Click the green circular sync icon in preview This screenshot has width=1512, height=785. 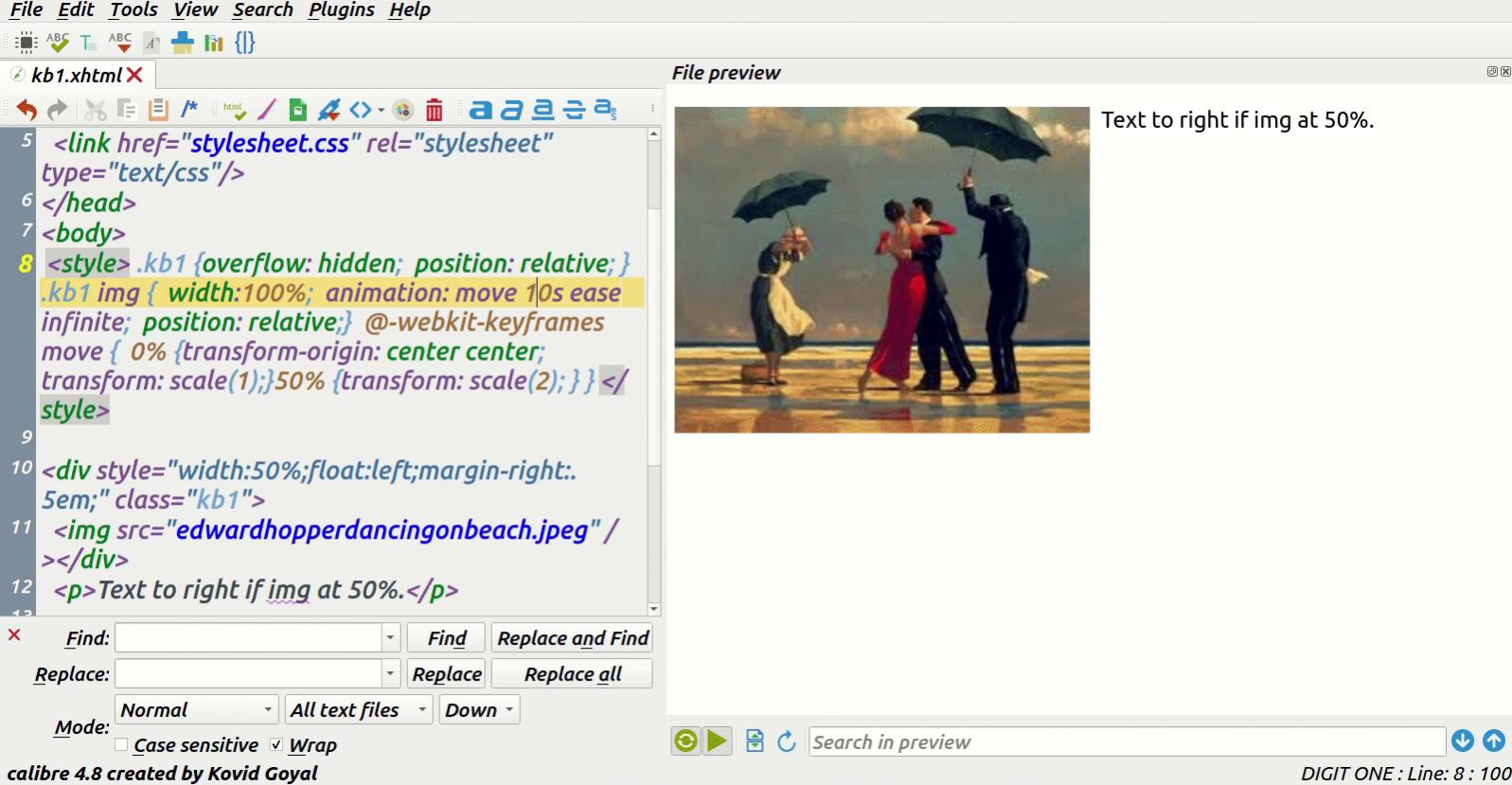685,740
